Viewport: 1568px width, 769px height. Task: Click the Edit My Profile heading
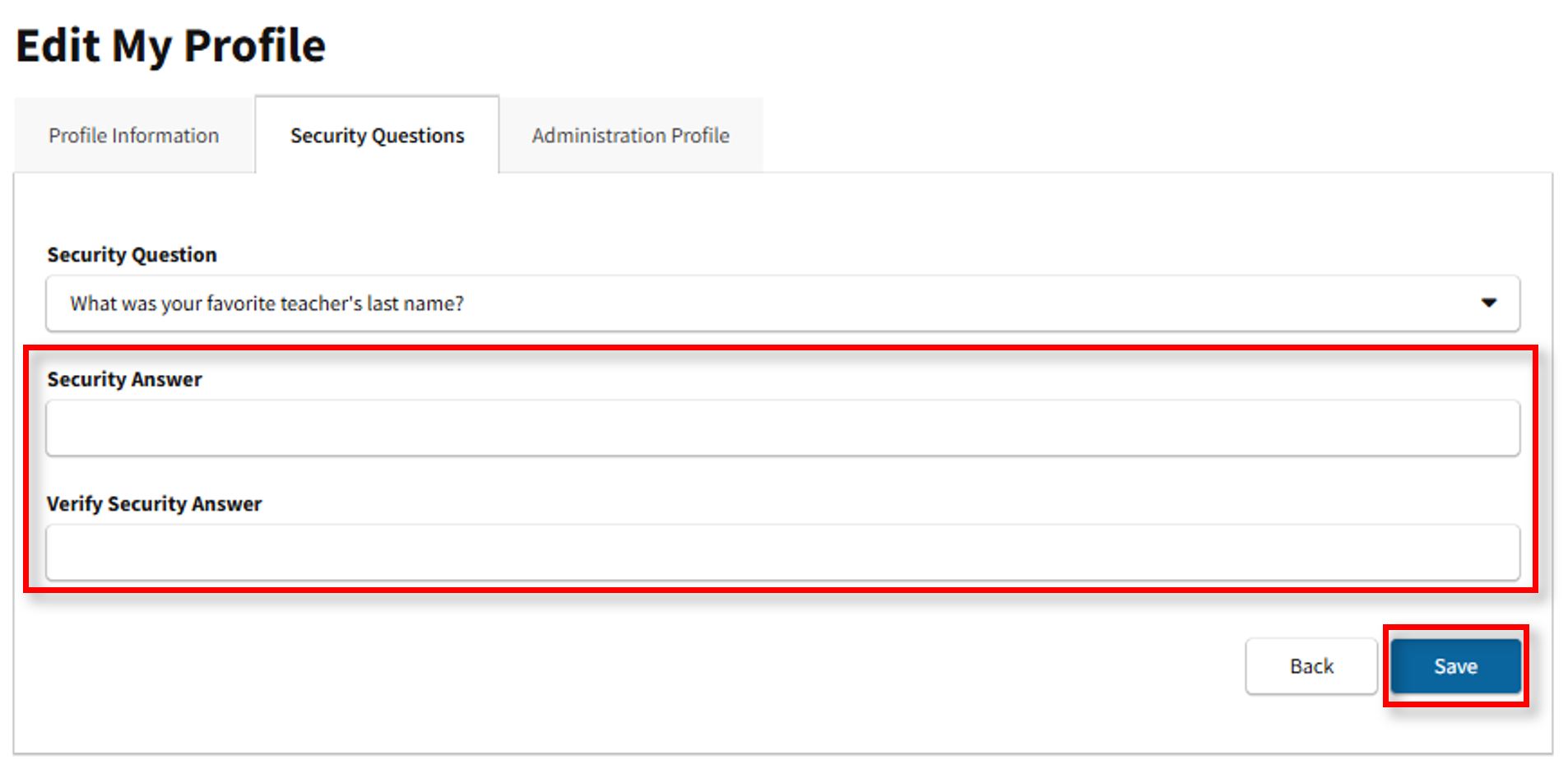point(170,45)
